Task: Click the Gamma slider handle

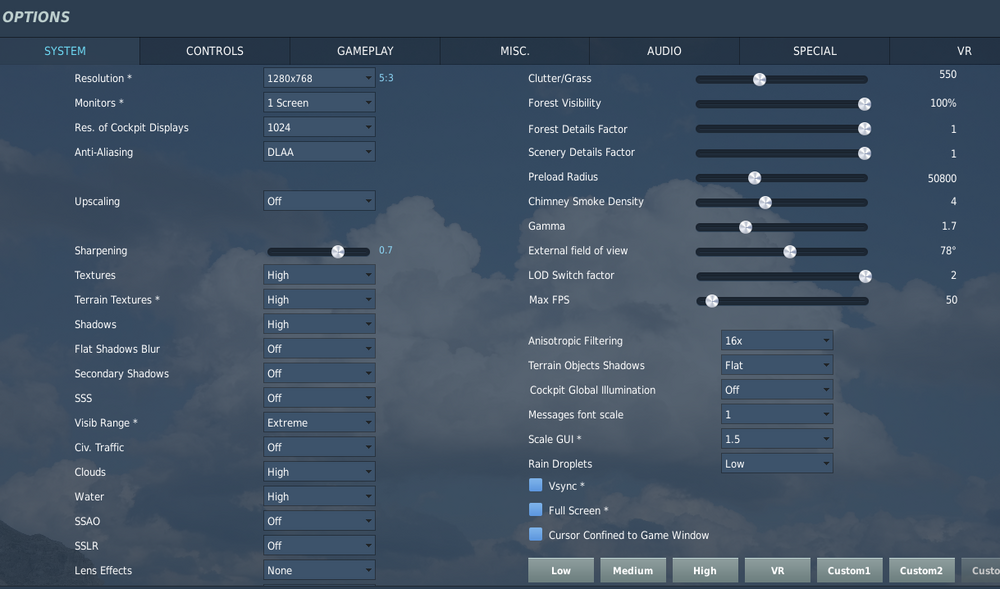Action: click(x=746, y=227)
